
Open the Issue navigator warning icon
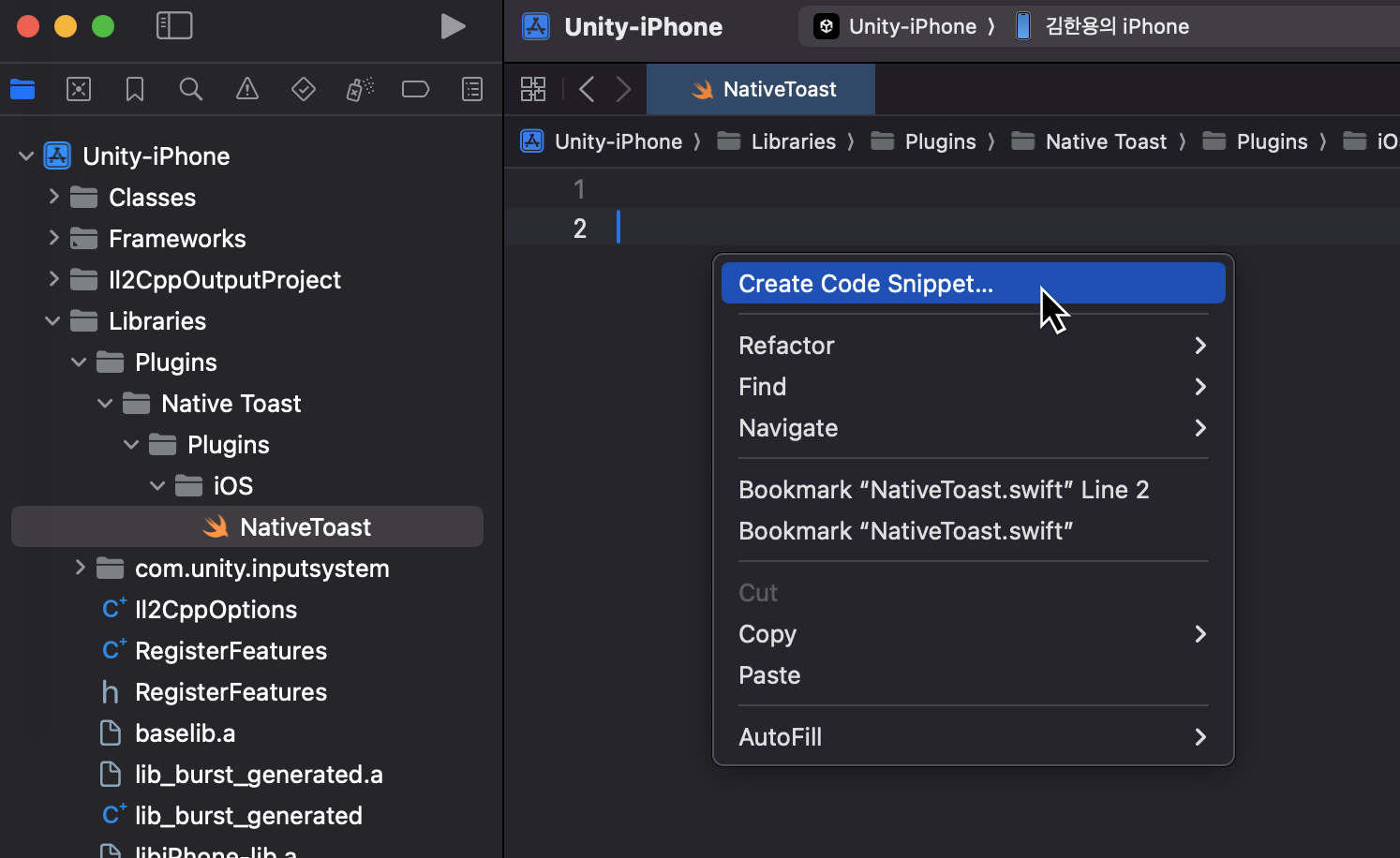coord(247,89)
